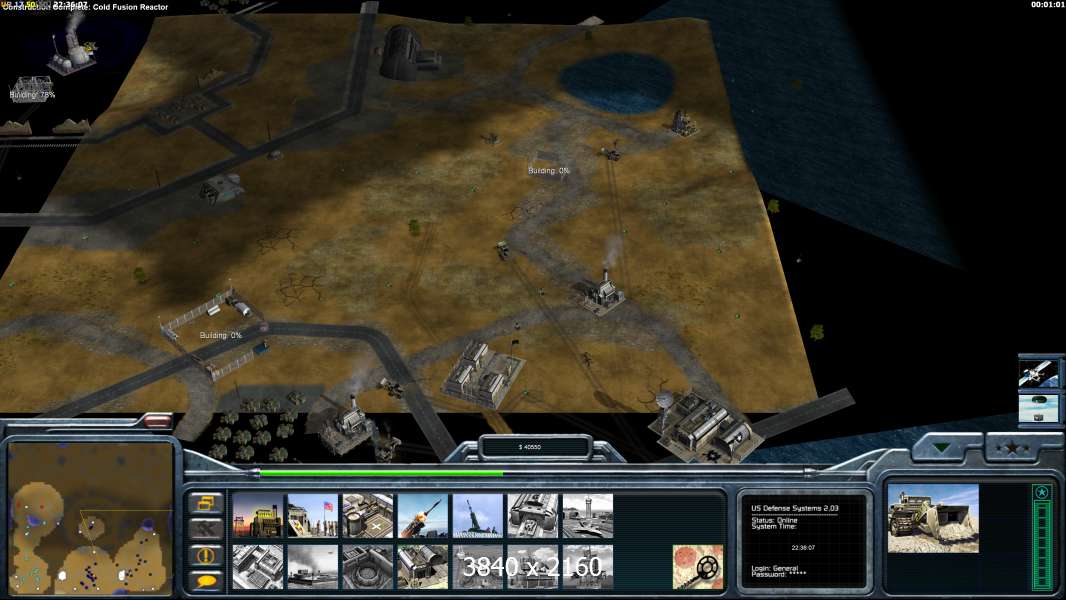
Task: Choose the colored Command Center build icon
Action: (422, 567)
